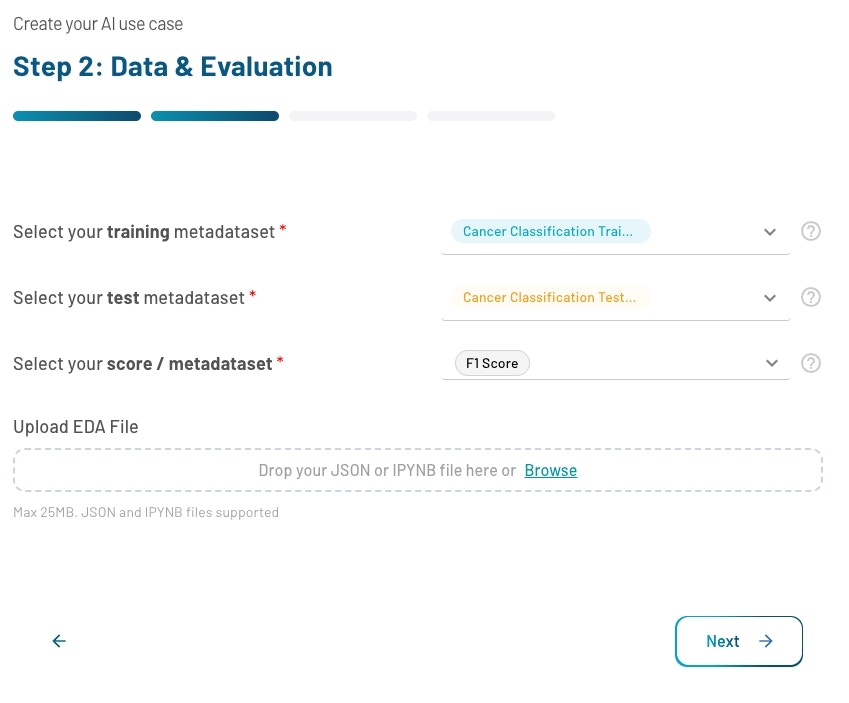The width and height of the screenshot is (849, 703).
Task: Expand the test metadataset dropdown
Action: [770, 297]
